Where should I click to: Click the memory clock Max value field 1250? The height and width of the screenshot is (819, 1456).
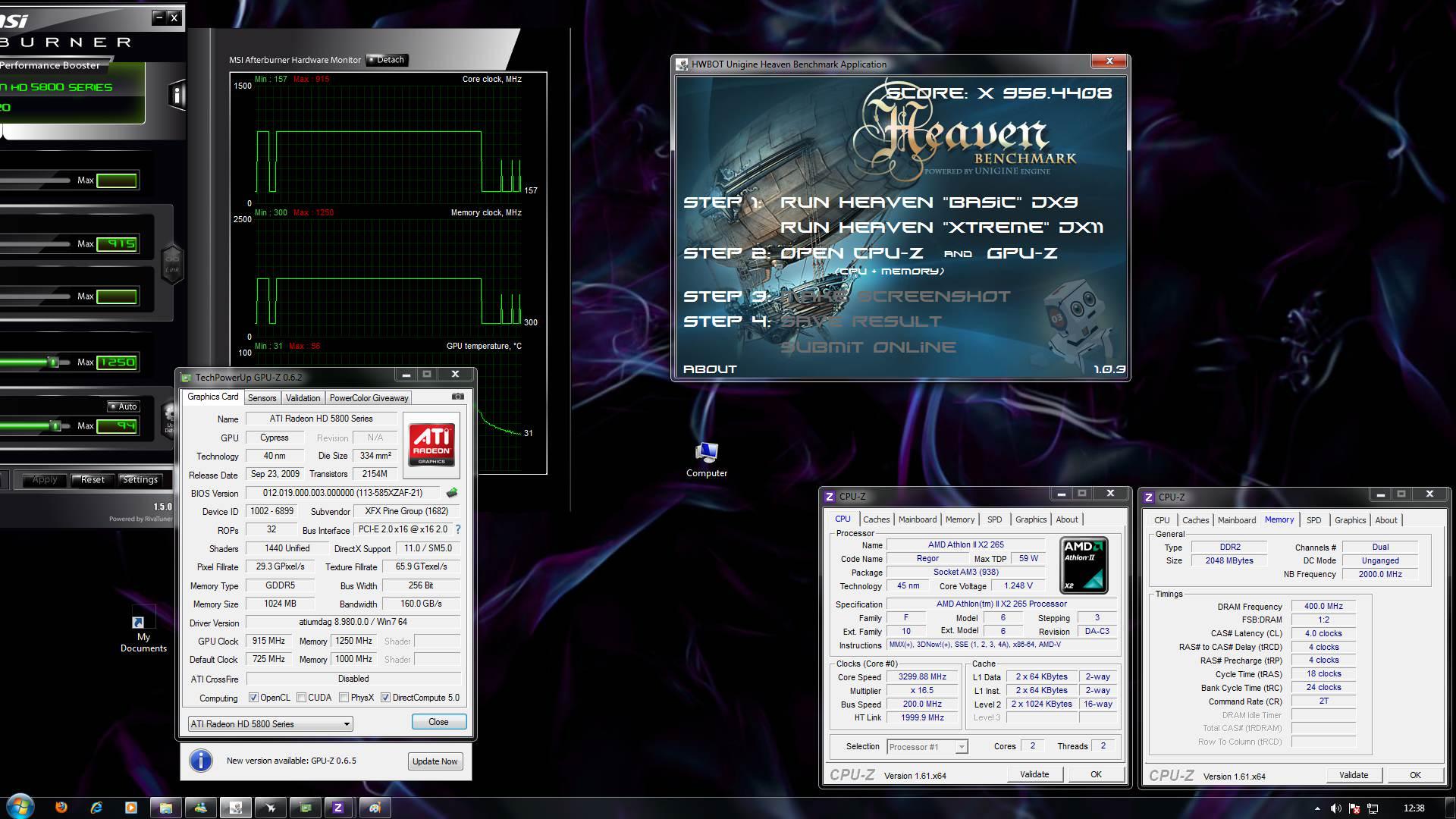point(117,362)
